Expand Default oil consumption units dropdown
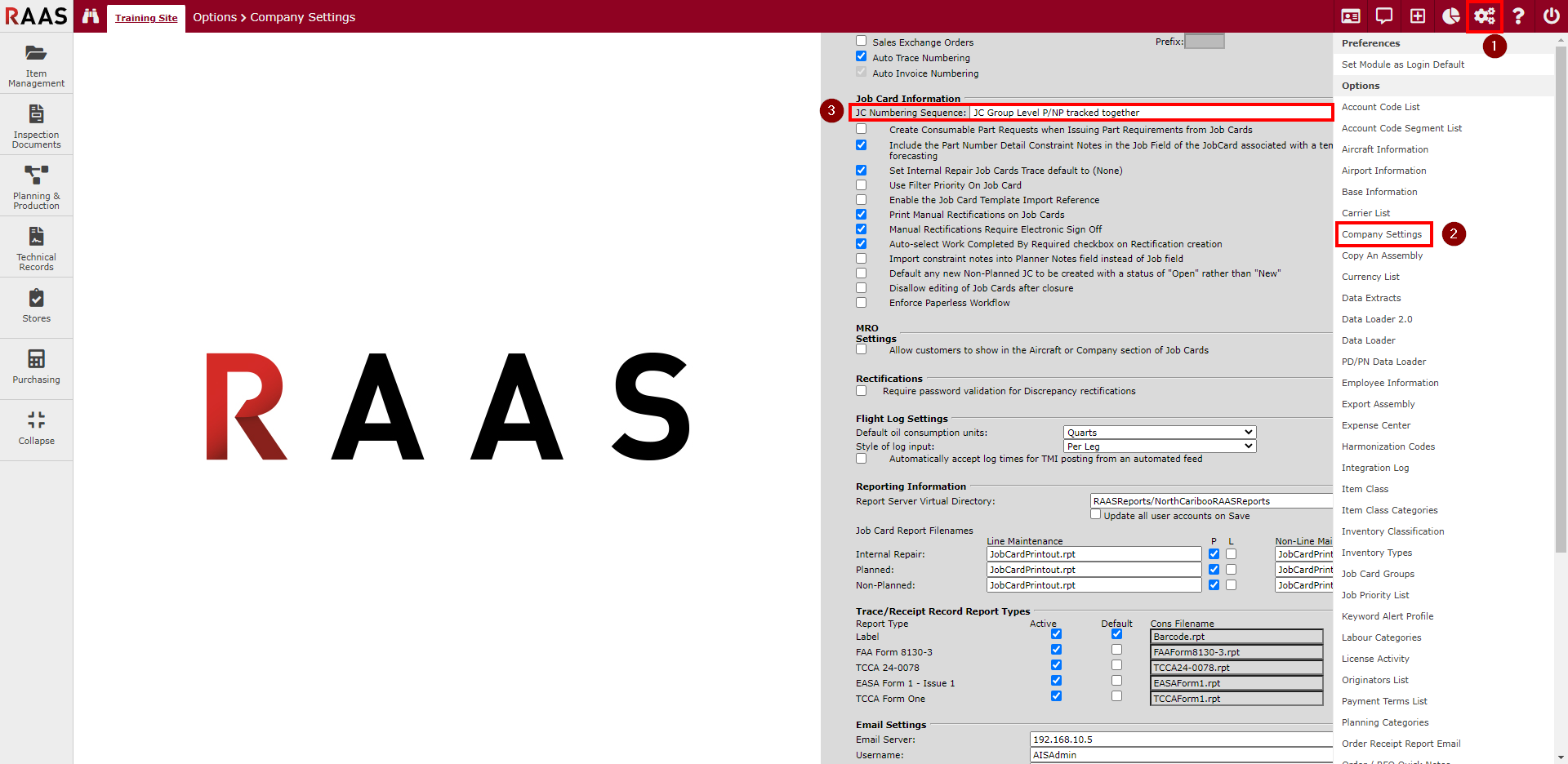The width and height of the screenshot is (1568, 764). point(1159,433)
